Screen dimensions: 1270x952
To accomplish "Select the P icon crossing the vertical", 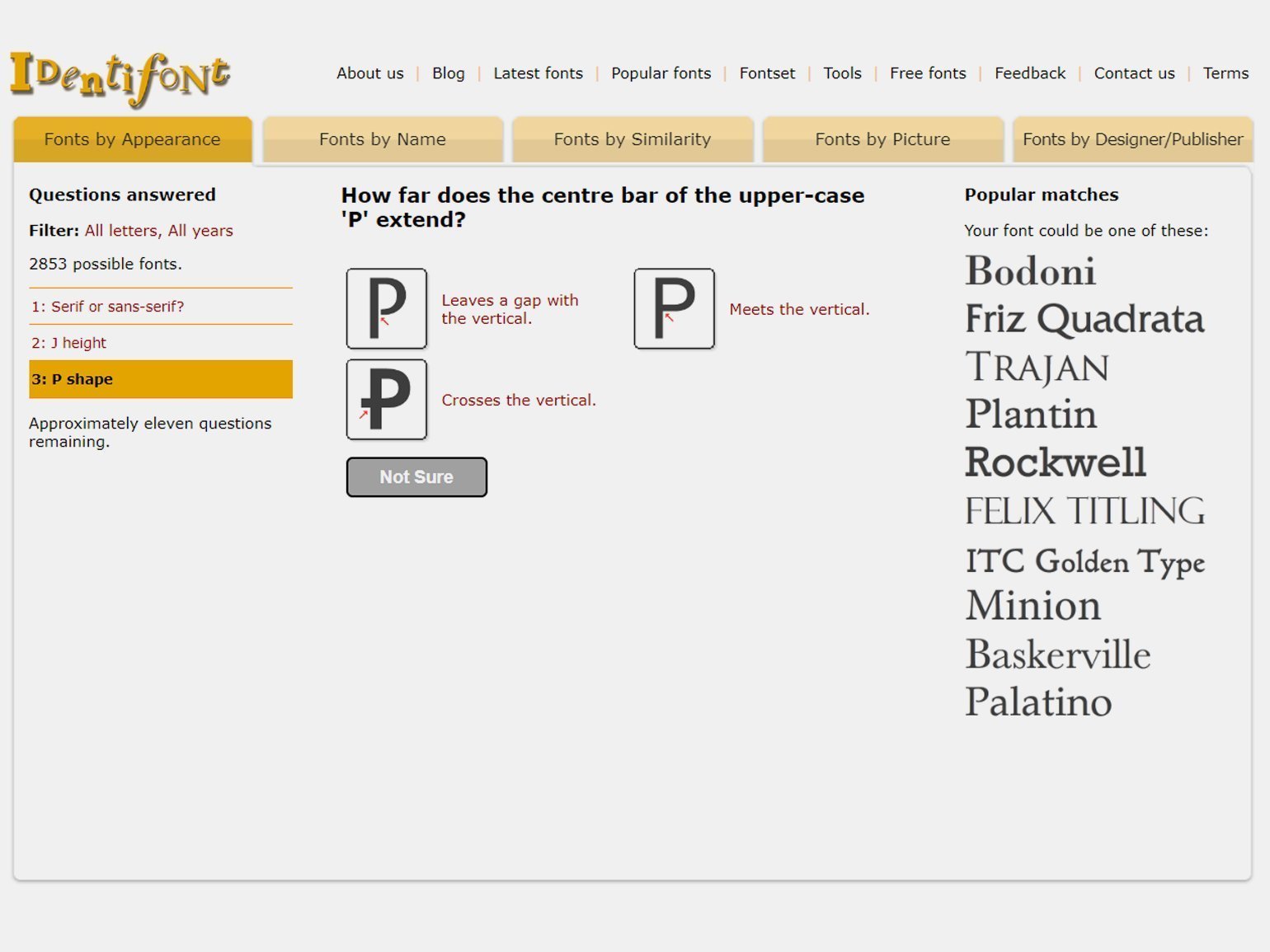I will [387, 400].
